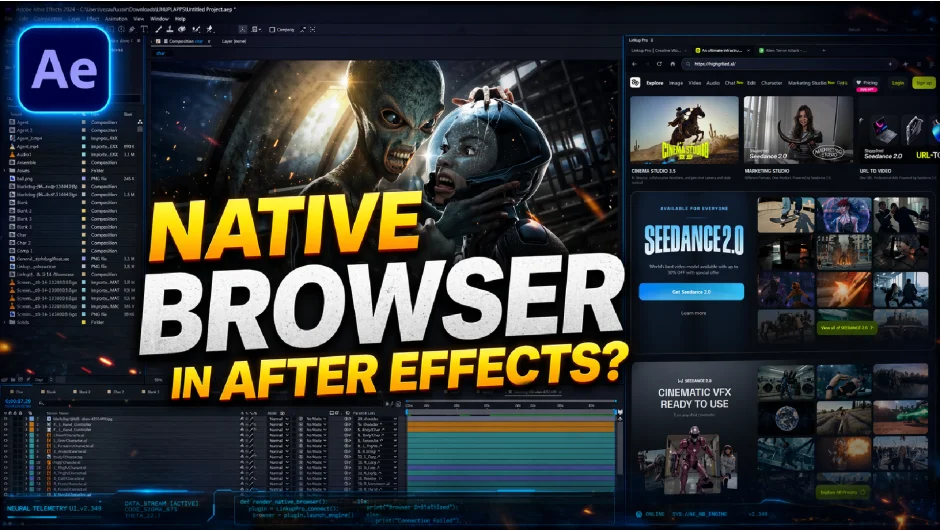Screen dimensions: 940x530
Task: Click the char breadcrumb in composition viewer
Action: (x=161, y=53)
